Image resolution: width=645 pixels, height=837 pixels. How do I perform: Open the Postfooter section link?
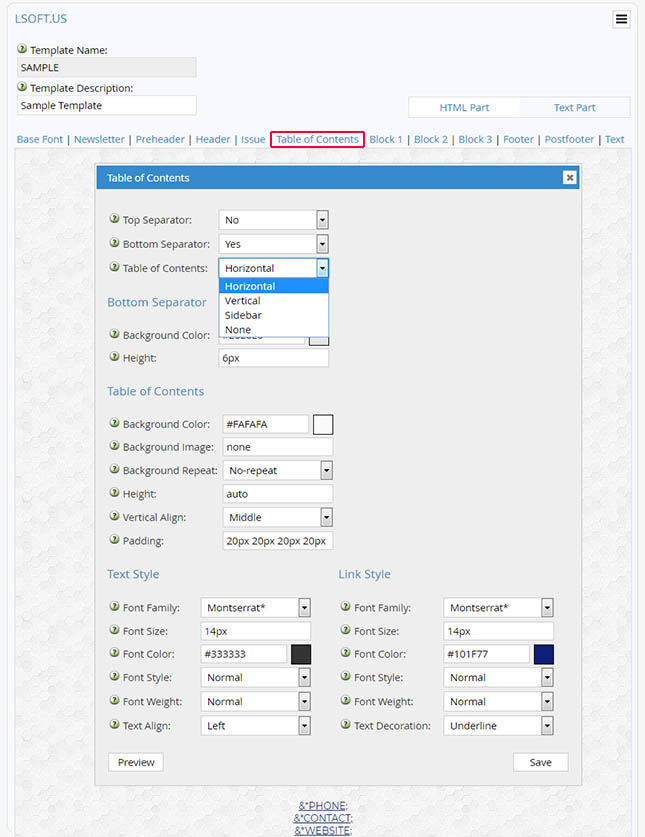point(569,139)
